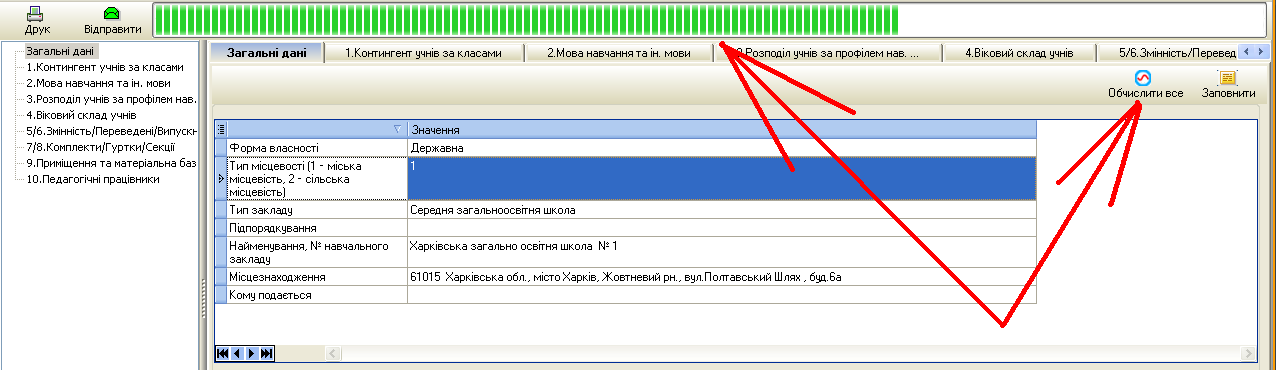The image size is (1276, 370).
Task: Click the Кому подається row label
Action: (x=318, y=295)
